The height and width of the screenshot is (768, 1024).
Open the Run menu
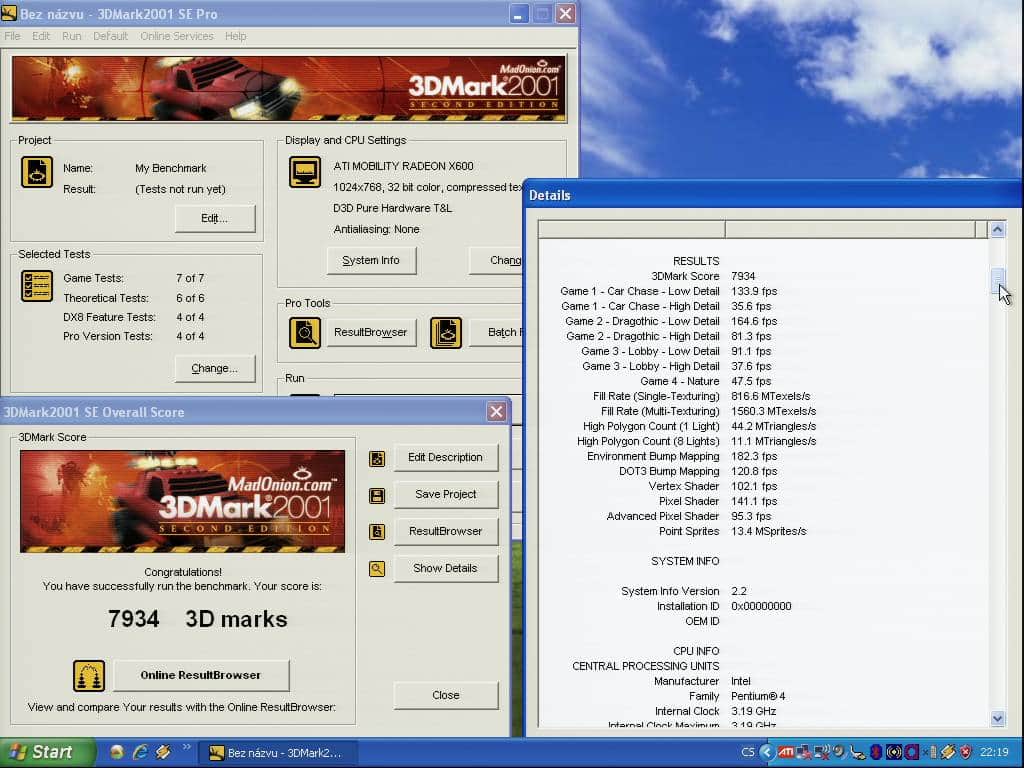point(72,36)
